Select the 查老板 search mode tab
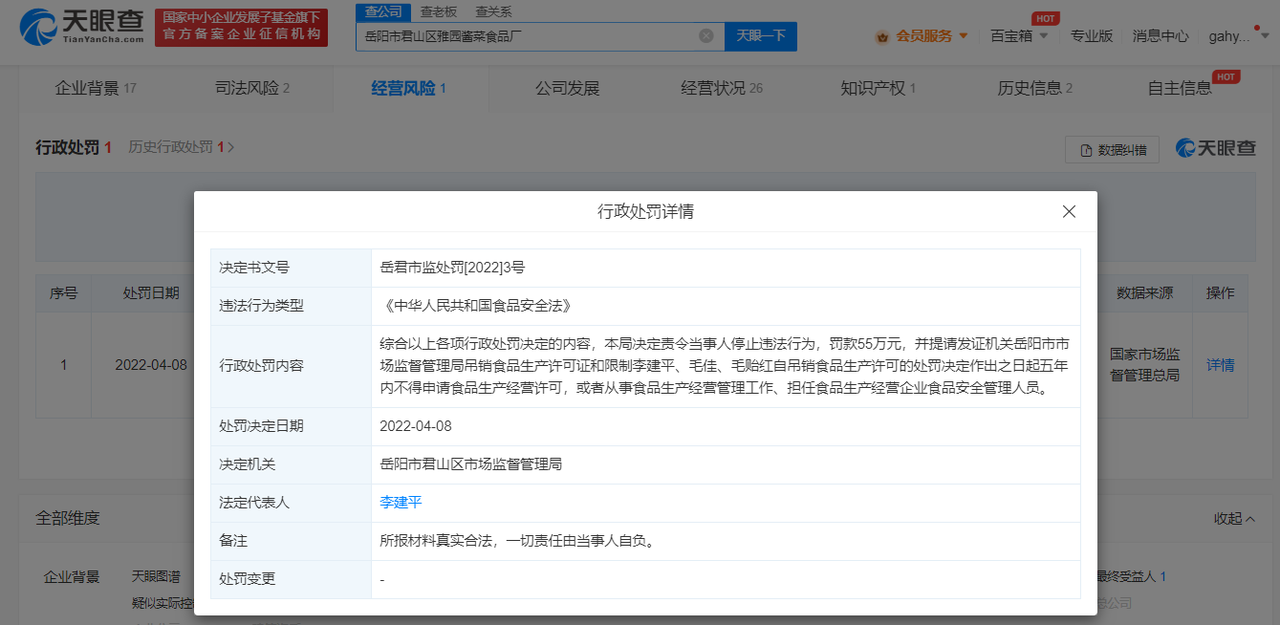Image resolution: width=1280 pixels, height=625 pixels. [x=438, y=12]
